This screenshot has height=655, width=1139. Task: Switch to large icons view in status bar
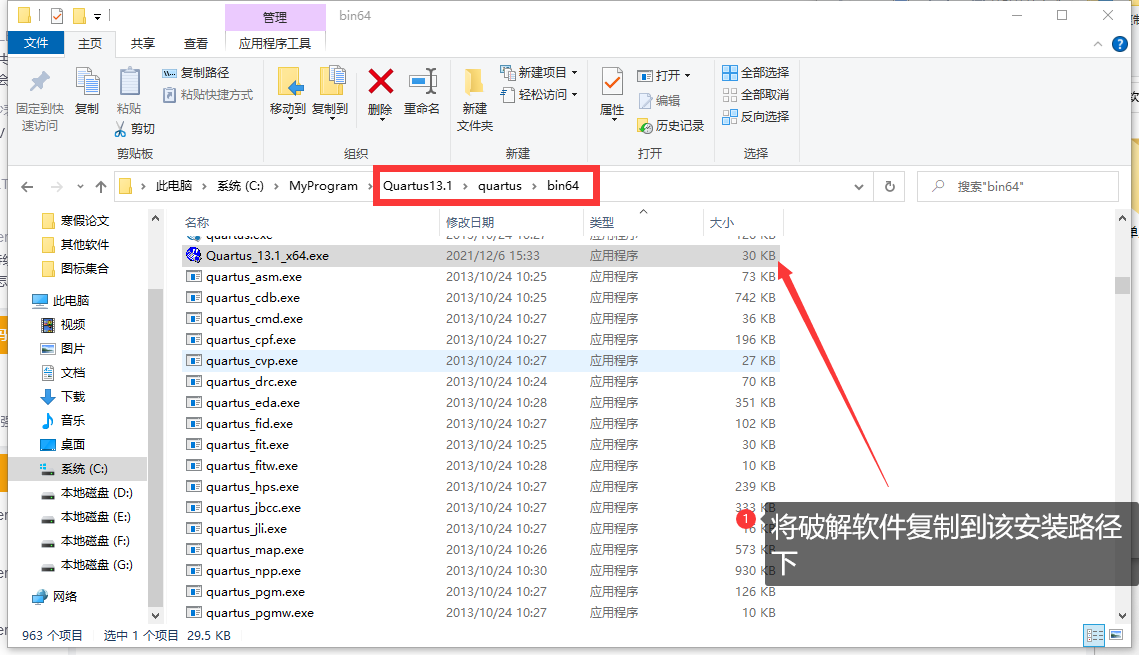[x=1116, y=635]
